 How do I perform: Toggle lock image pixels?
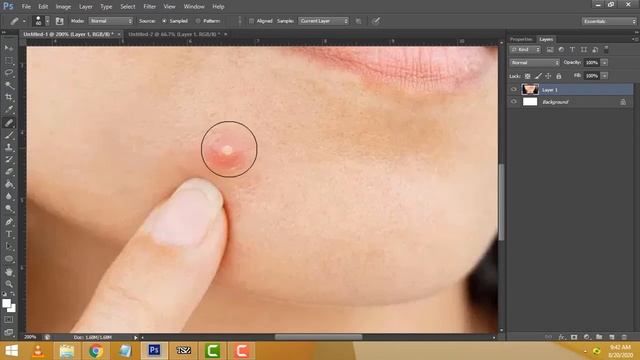[538, 76]
